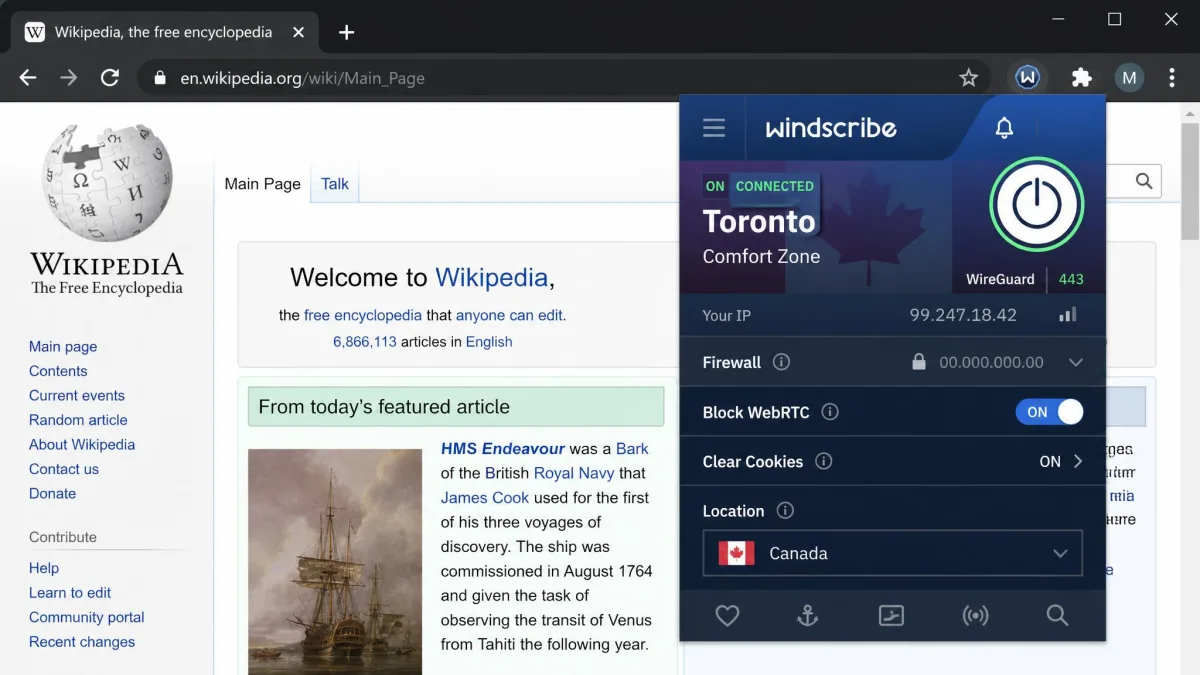Screen dimensions: 1200x675
Task: Click the free encyclopedia link
Action: coord(363,315)
